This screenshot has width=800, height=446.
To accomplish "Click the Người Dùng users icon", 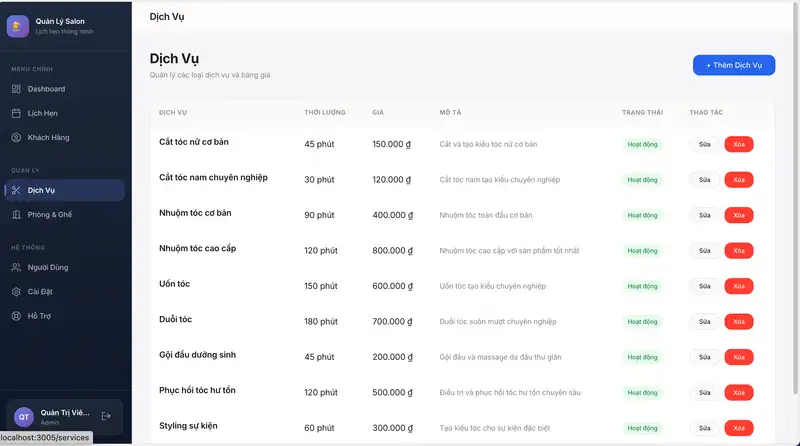I will coord(16,267).
